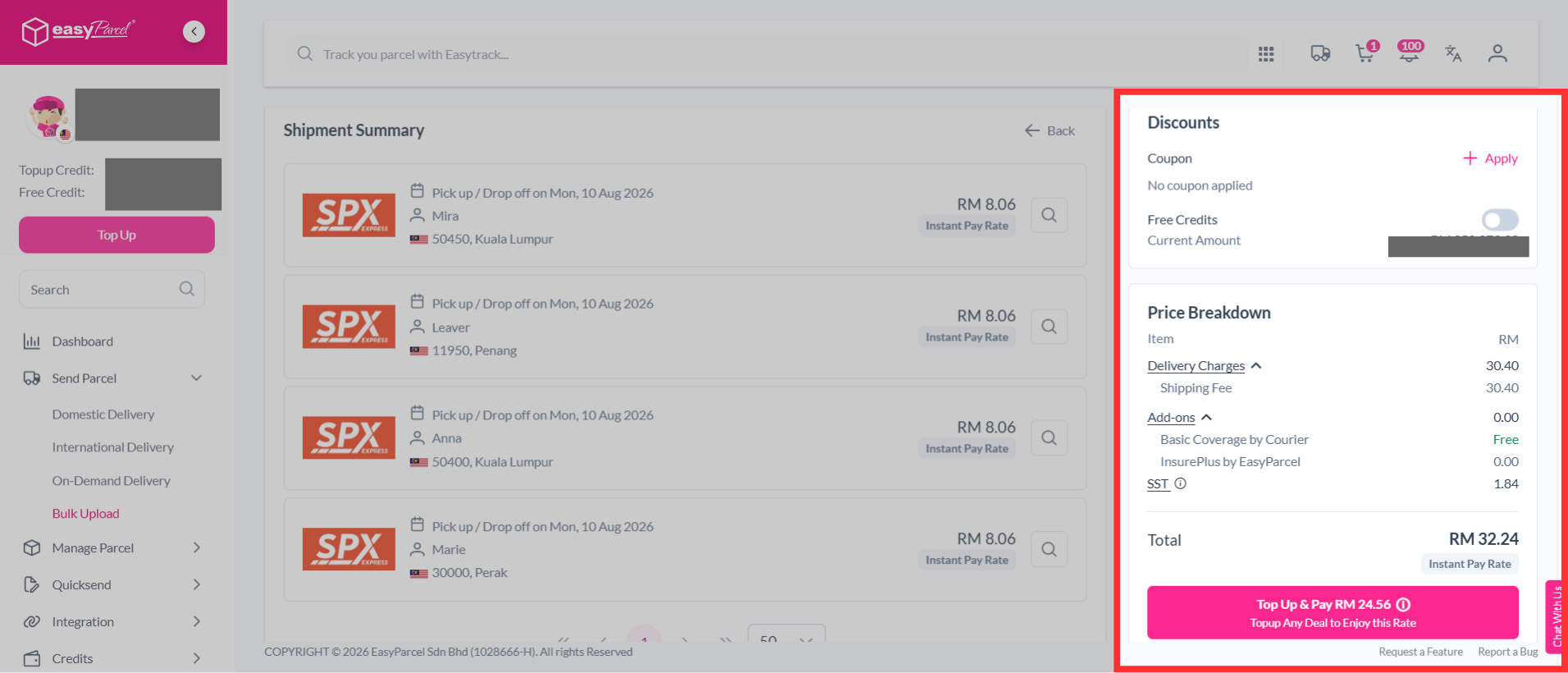
Task: Open the shopping cart icon
Action: 1365,53
